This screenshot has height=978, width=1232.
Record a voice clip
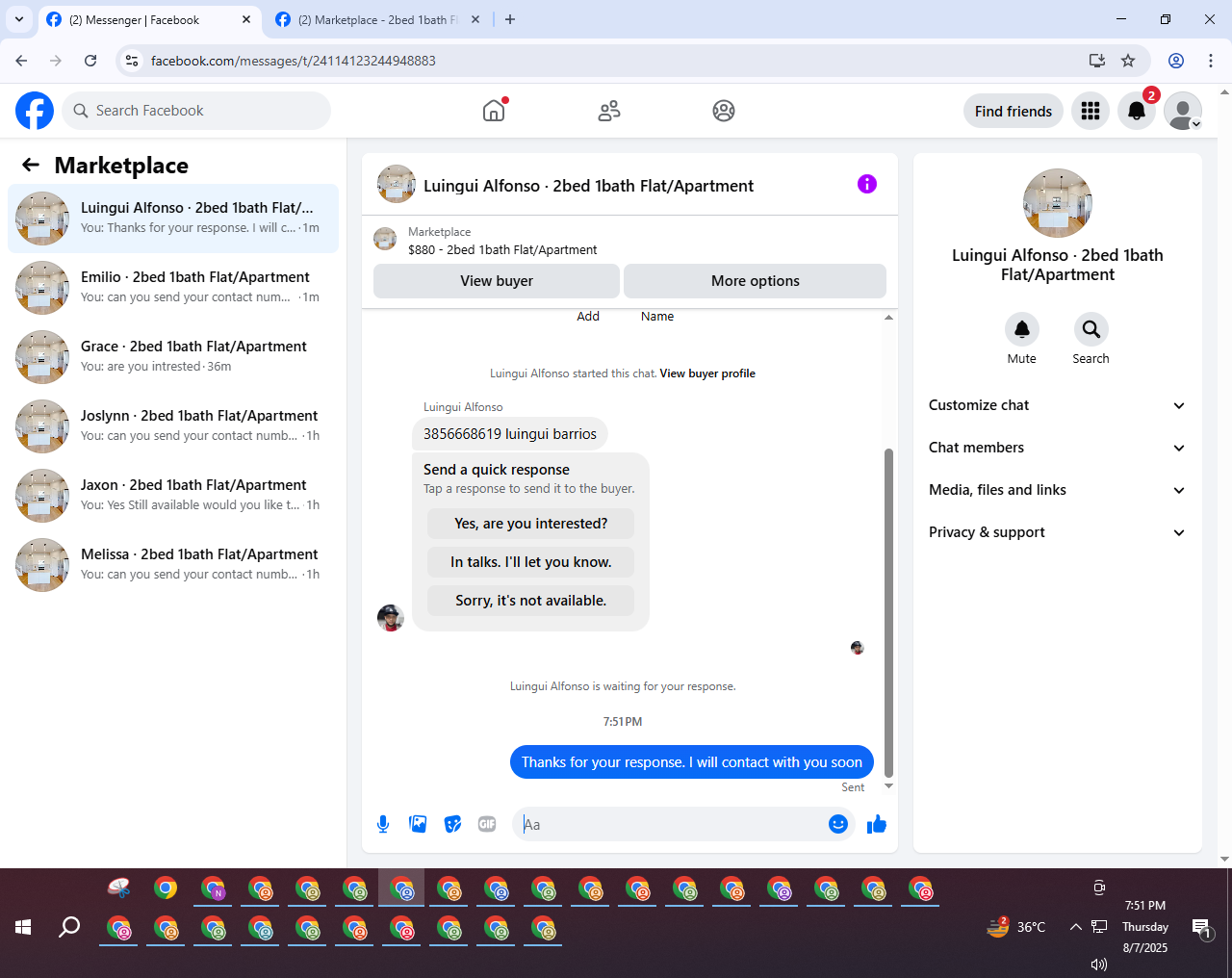[x=383, y=824]
